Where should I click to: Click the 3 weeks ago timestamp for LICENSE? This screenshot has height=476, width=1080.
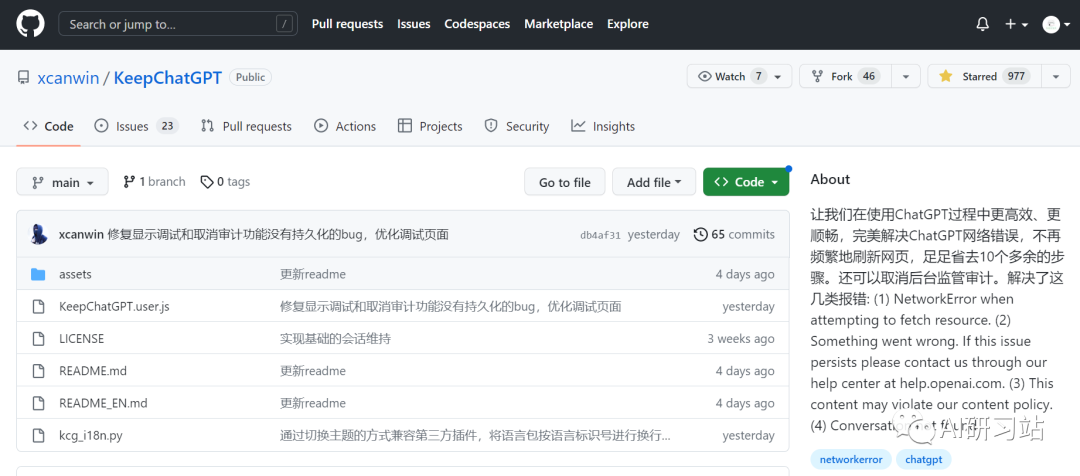coord(740,339)
